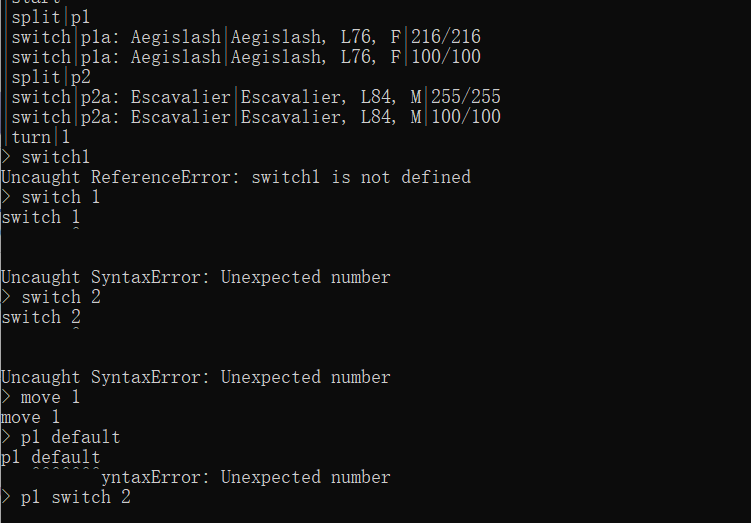Click the Aegislash line showing 100/100 HP
Screen dimensions: 751x523
[246, 57]
